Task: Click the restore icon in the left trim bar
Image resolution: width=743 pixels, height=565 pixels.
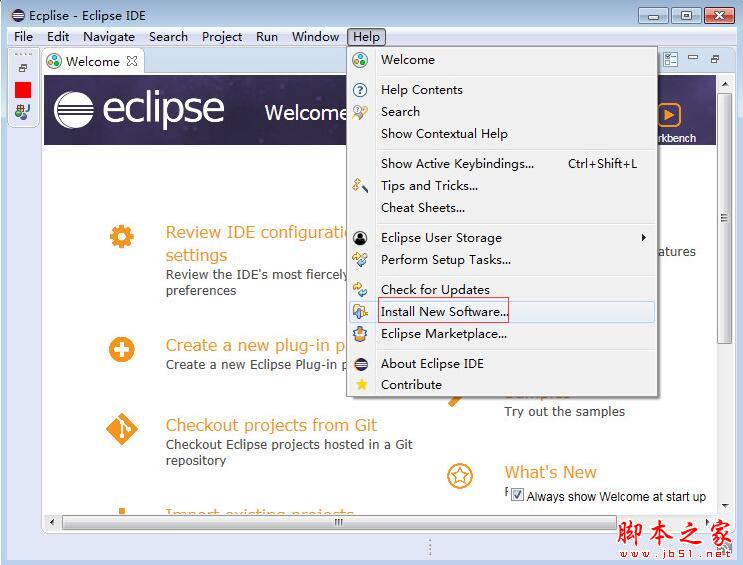Action: pyautogui.click(x=23, y=68)
